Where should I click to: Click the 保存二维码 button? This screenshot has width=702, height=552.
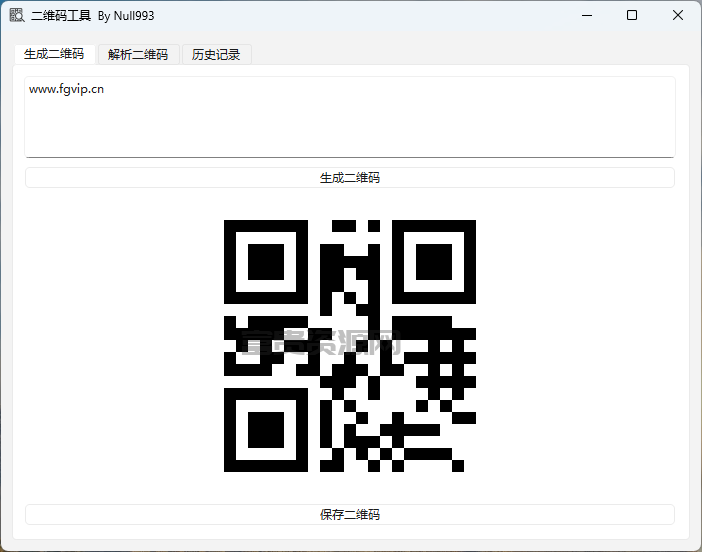coord(350,514)
